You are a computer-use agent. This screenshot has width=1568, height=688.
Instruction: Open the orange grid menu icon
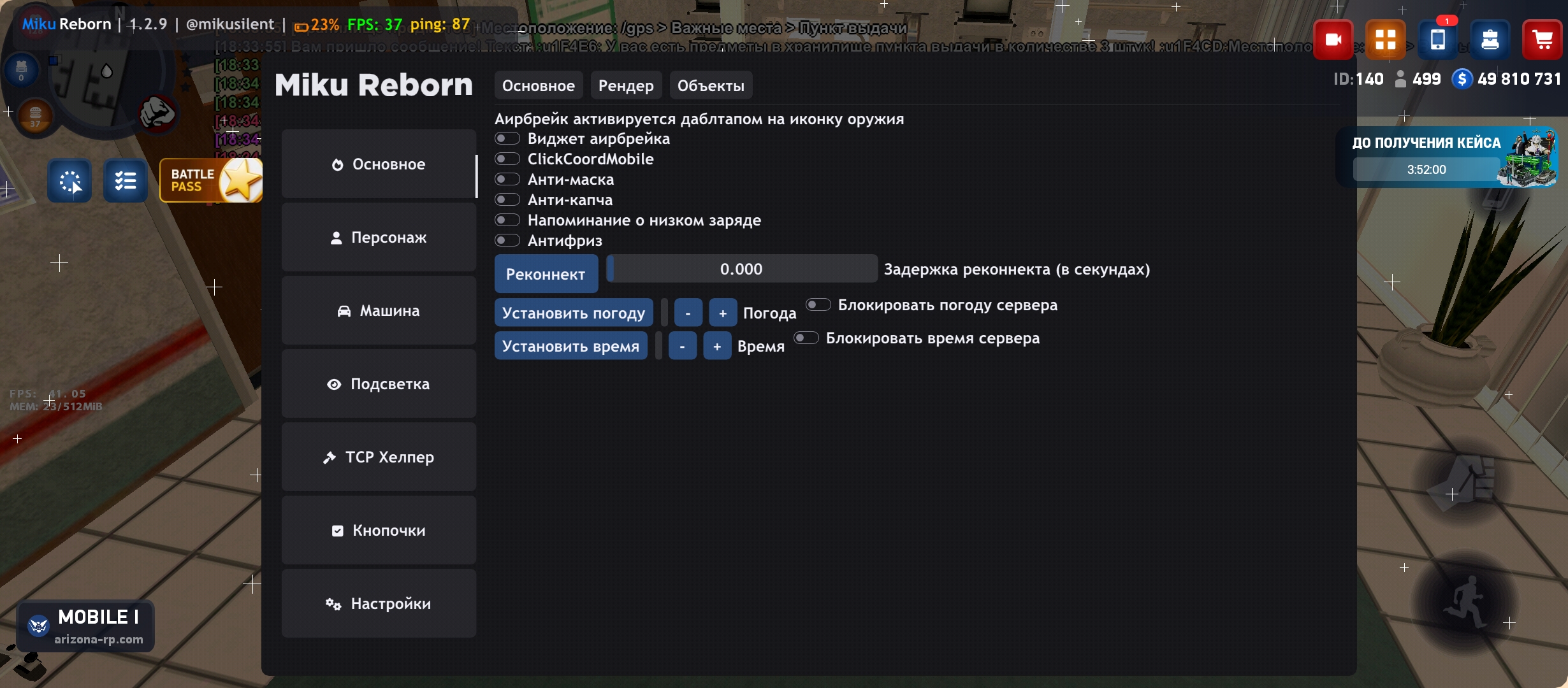coord(1386,40)
